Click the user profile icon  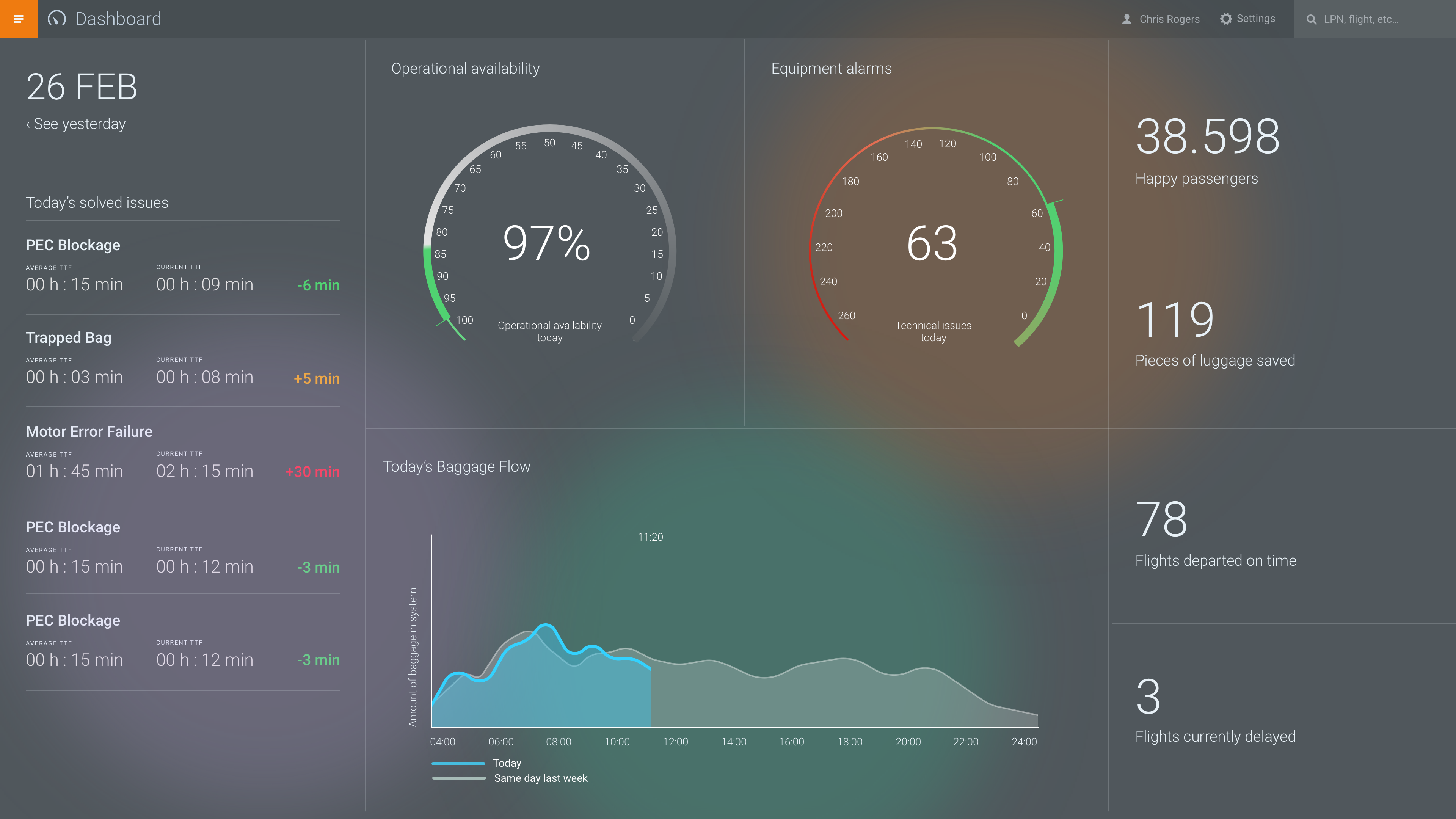click(x=1127, y=19)
